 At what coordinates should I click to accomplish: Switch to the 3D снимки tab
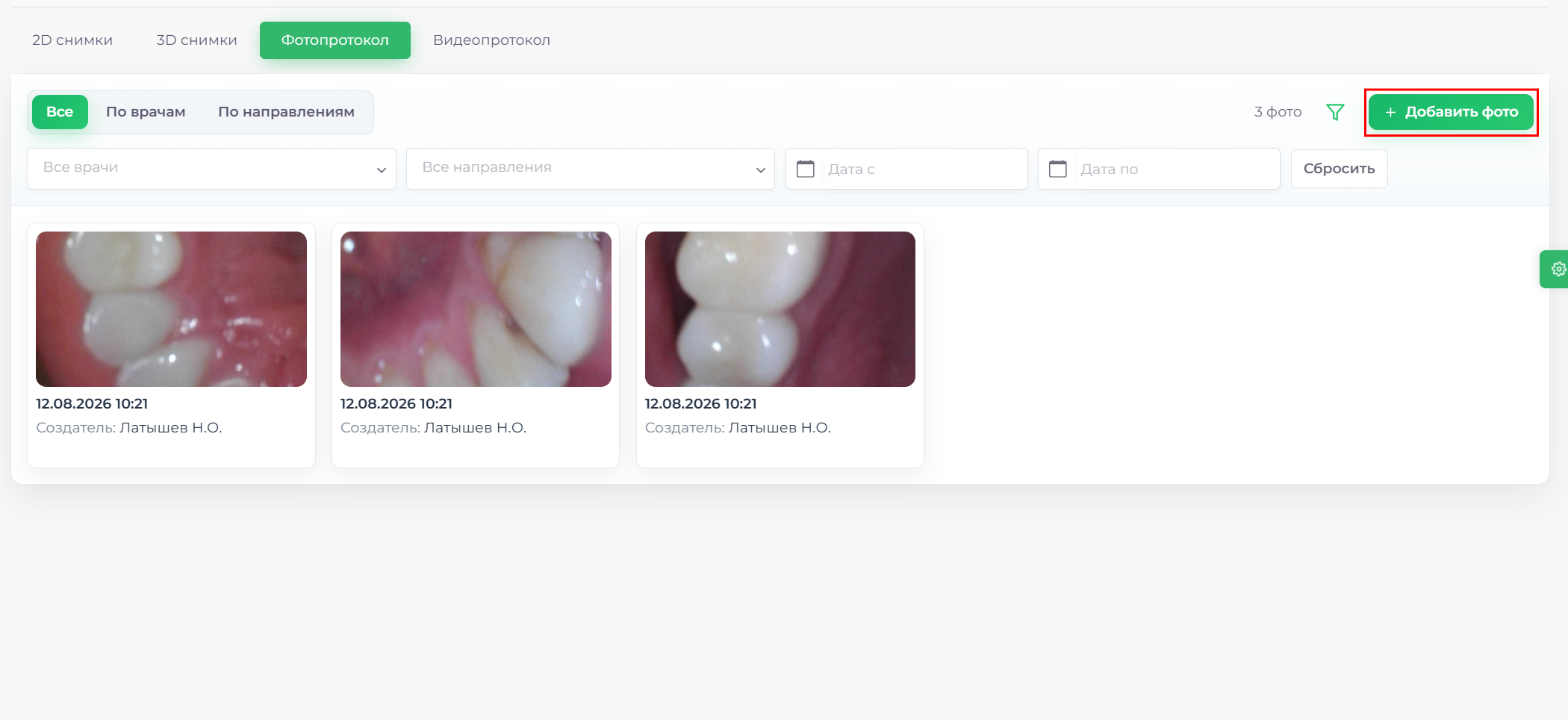tap(196, 40)
